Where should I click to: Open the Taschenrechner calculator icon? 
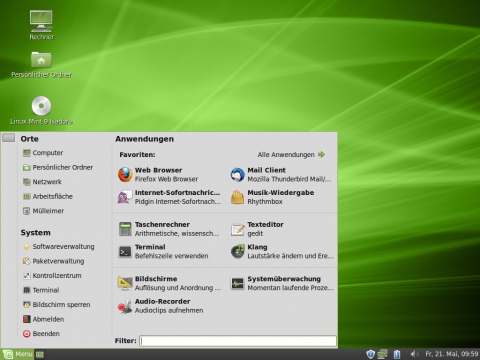pos(125,229)
